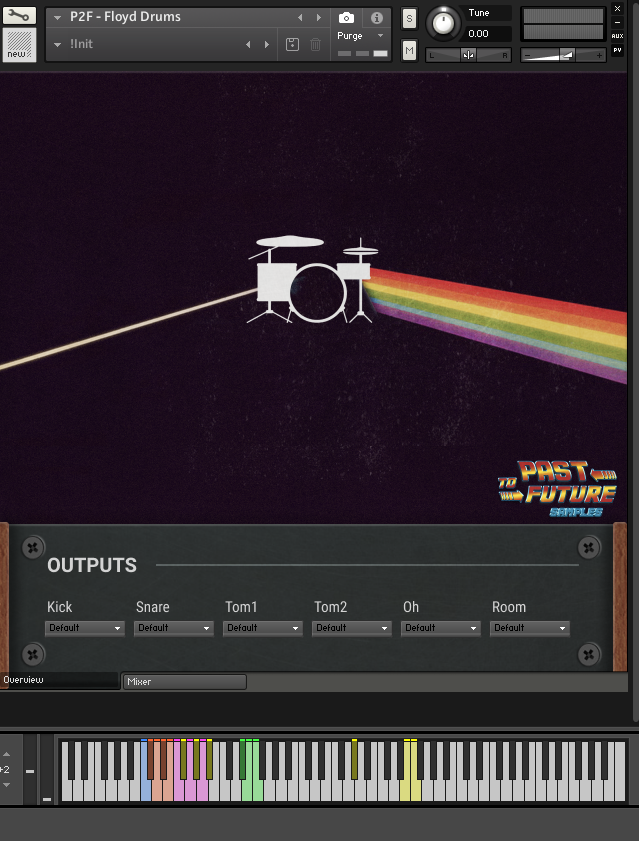Click the Tune knob
Screen dimensions: 639x841
click(x=443, y=23)
